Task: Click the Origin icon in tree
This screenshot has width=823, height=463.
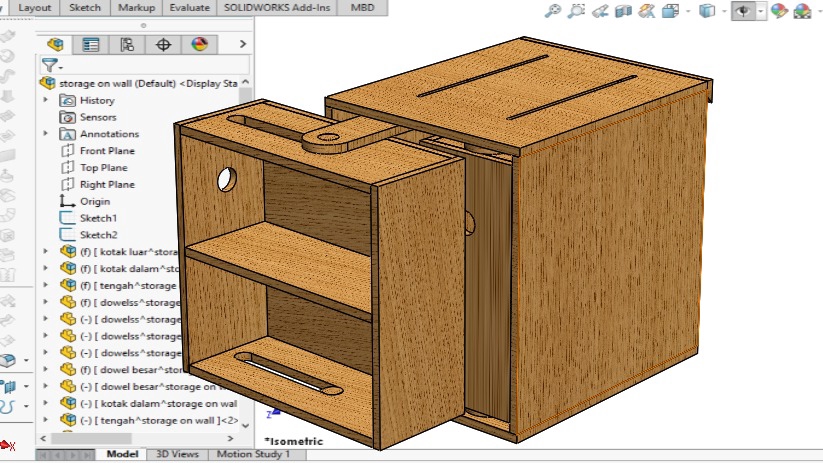Action: 67,201
